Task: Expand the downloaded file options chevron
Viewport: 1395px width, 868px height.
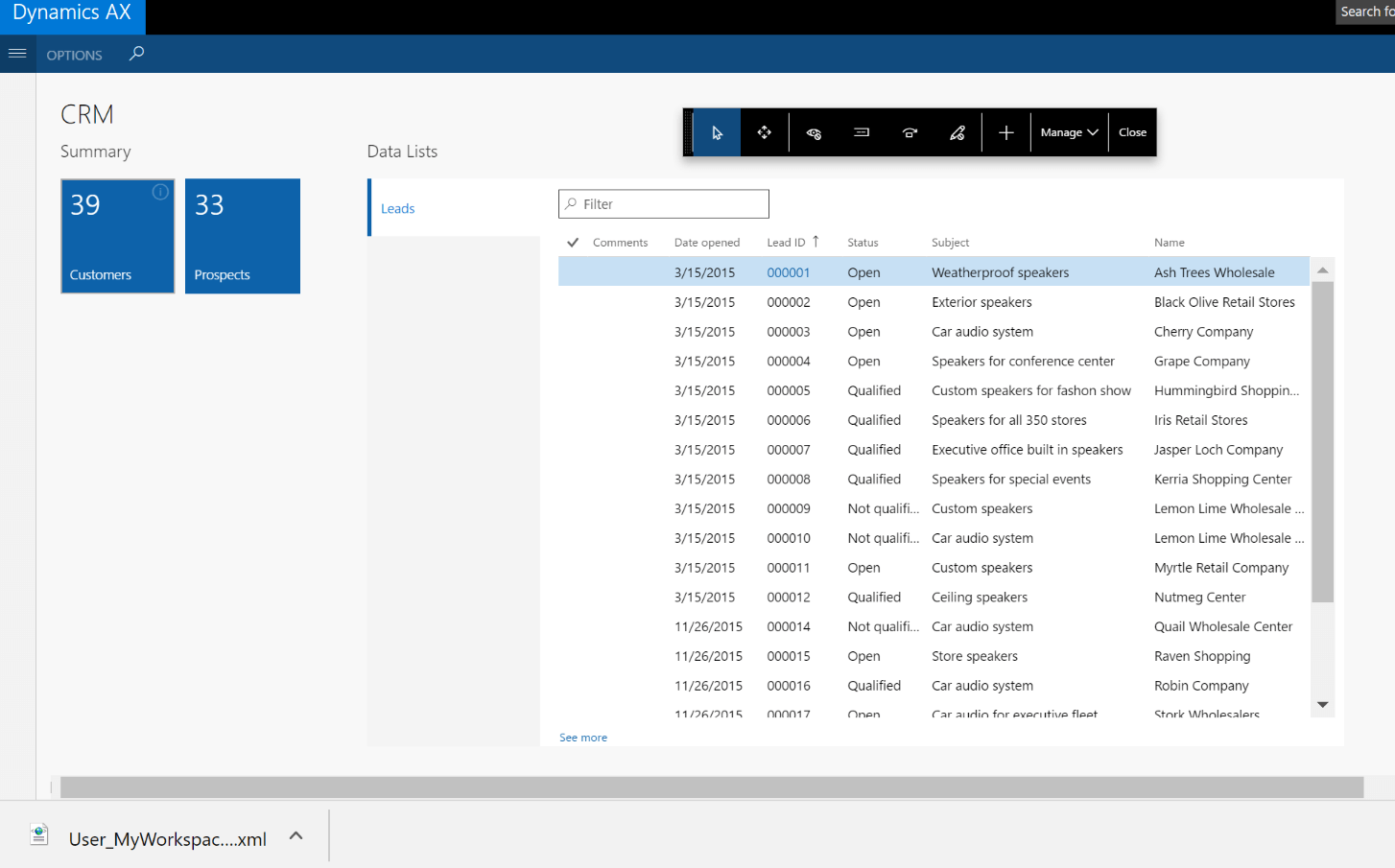Action: pyautogui.click(x=296, y=836)
